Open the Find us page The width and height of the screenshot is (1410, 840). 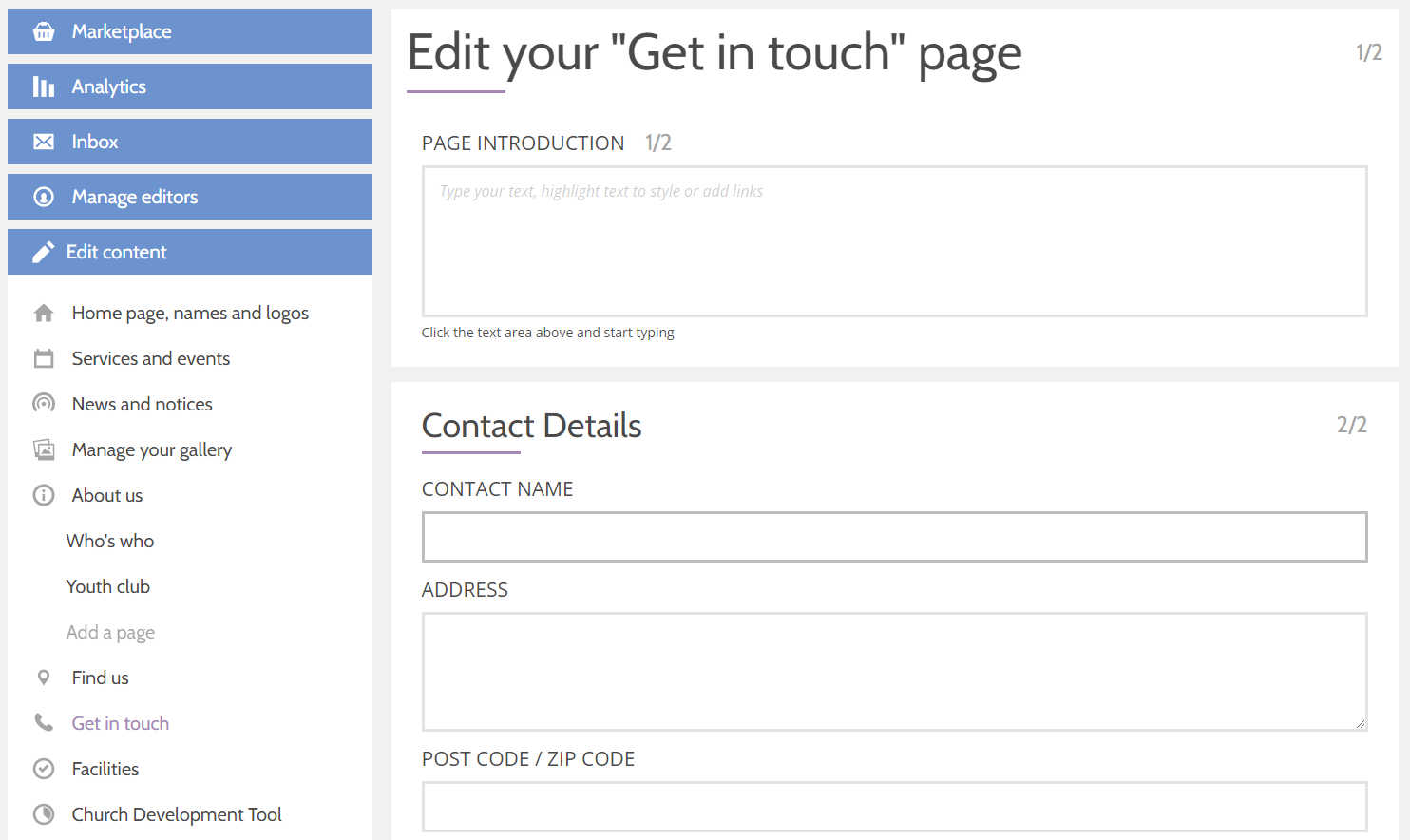pos(101,678)
